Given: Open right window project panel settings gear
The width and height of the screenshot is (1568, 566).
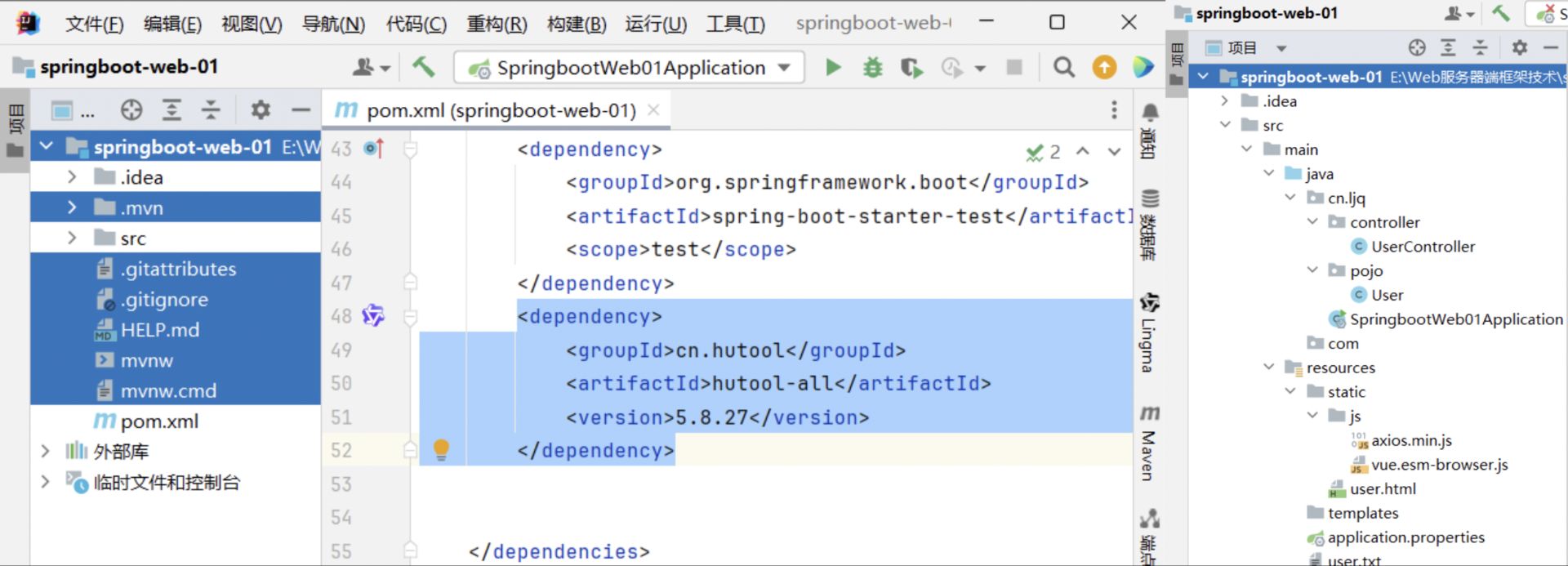Looking at the screenshot, I should point(1519,48).
